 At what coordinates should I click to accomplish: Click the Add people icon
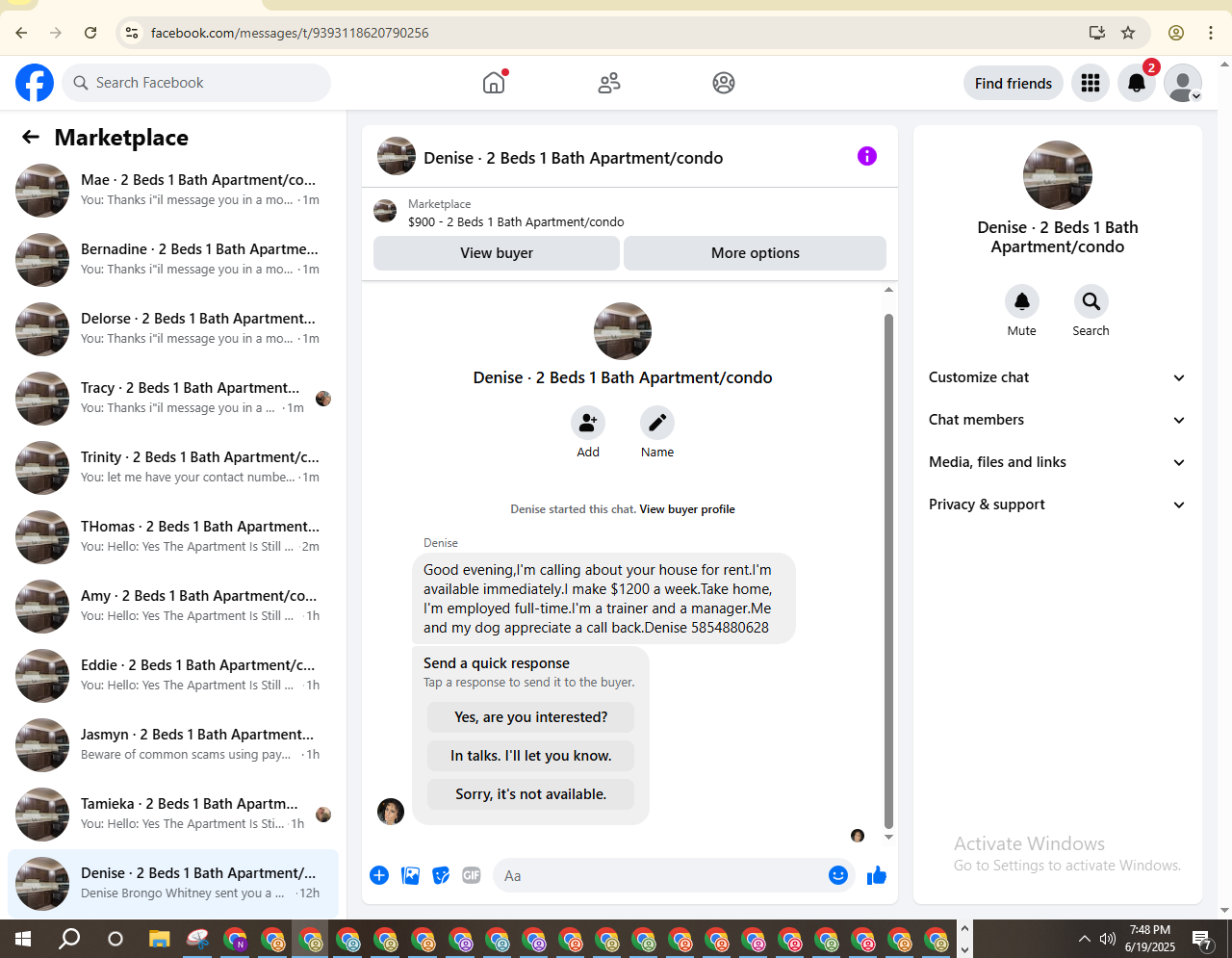588,423
